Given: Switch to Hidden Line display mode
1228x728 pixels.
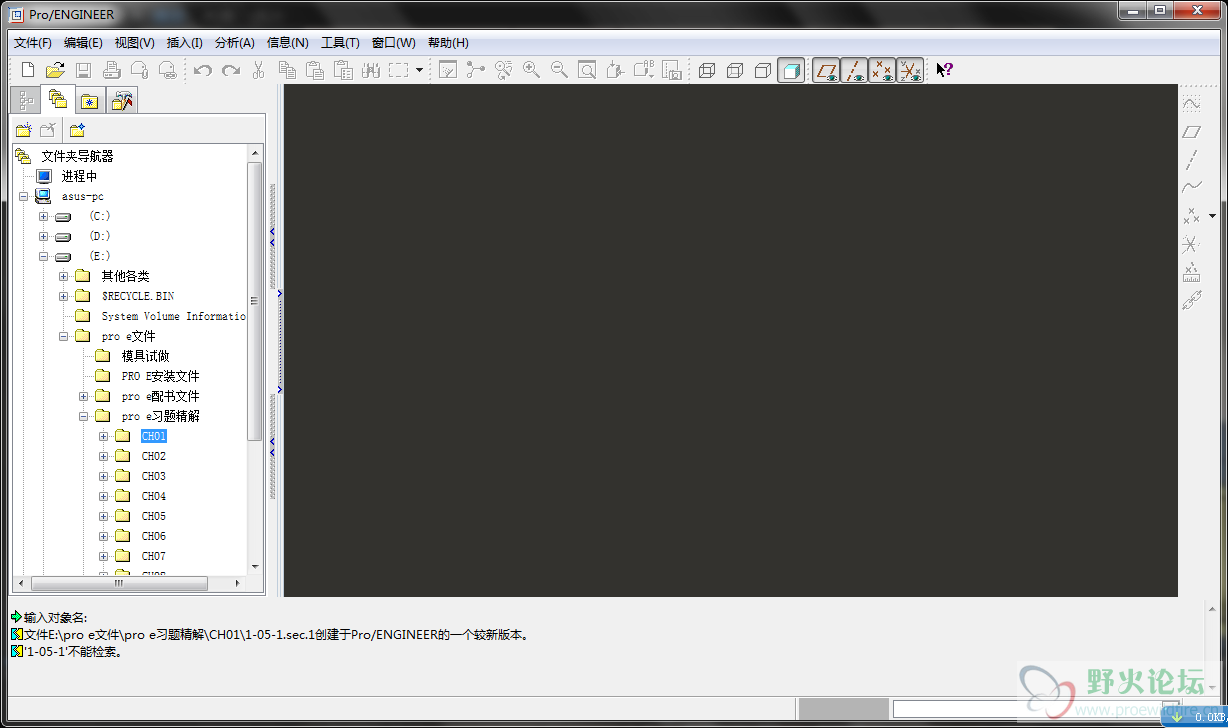Looking at the screenshot, I should [x=735, y=70].
